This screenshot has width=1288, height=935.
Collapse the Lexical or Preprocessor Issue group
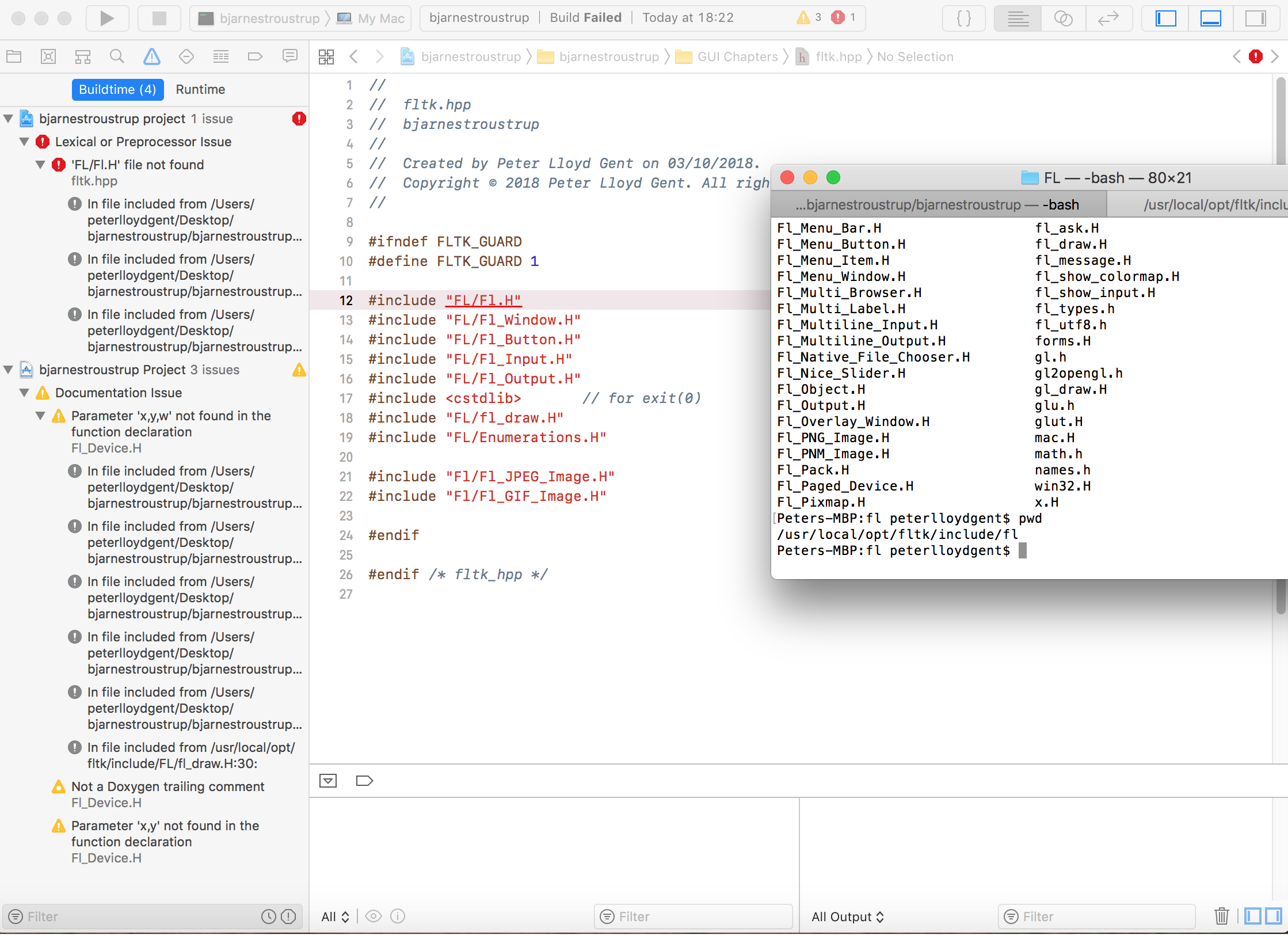(x=24, y=142)
